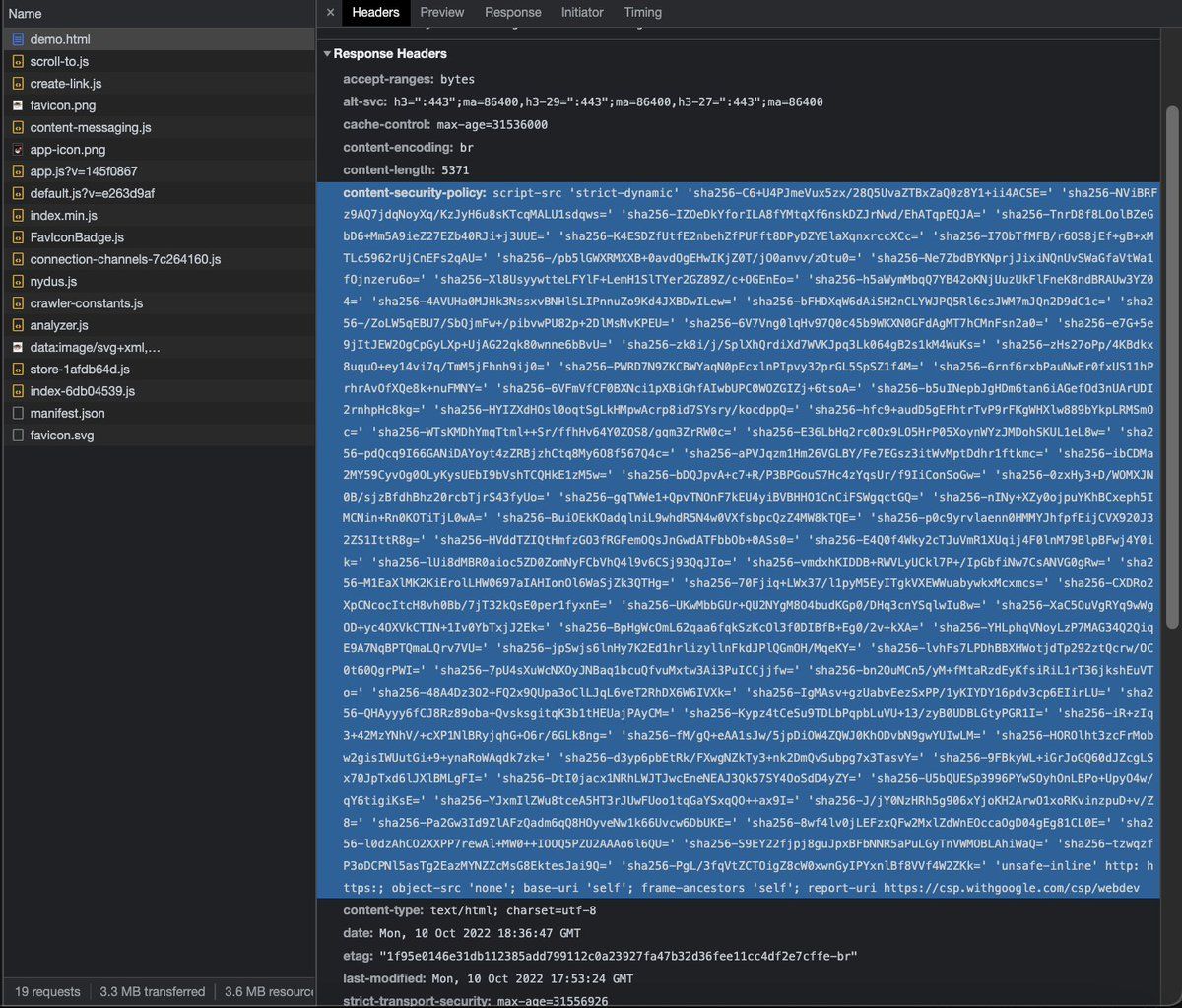Viewport: 1182px width, 1008px height.
Task: Click the Name column header
Action: tap(26, 14)
